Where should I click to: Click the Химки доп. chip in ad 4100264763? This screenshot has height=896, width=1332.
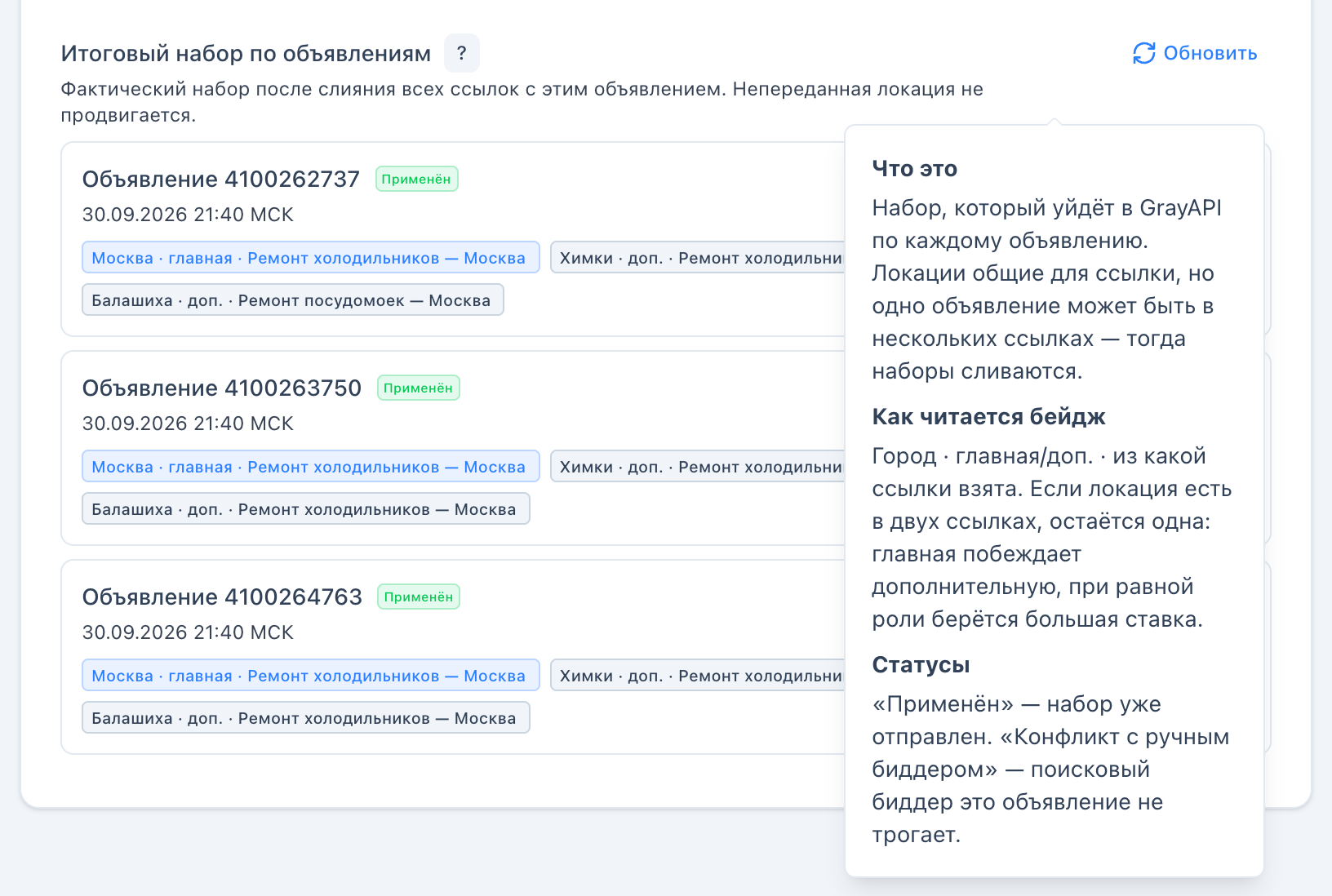(698, 675)
